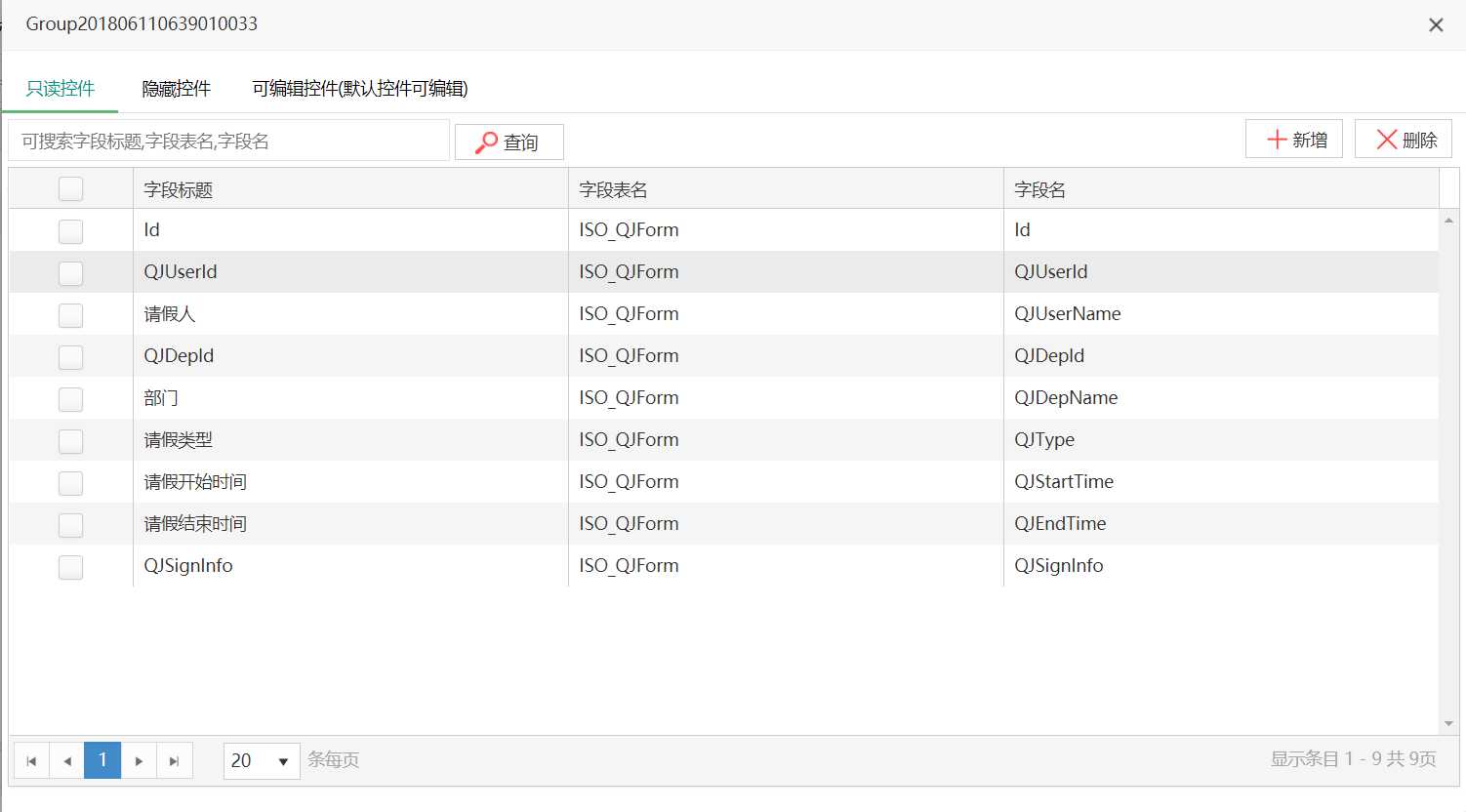Select the 请假开始时间 row checkbox
Image resolution: width=1466 pixels, height=812 pixels.
pos(70,482)
